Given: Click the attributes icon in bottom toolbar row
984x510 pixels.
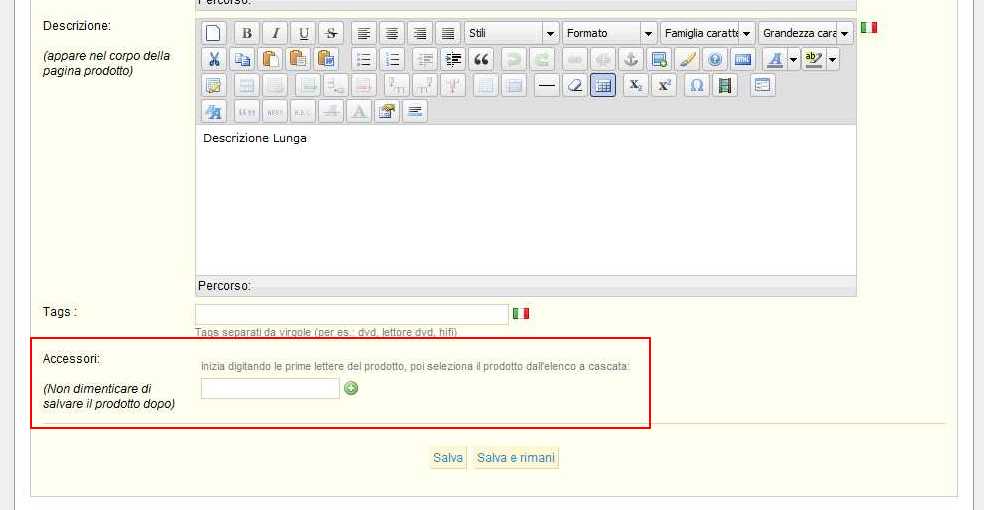Looking at the screenshot, I should click(387, 112).
